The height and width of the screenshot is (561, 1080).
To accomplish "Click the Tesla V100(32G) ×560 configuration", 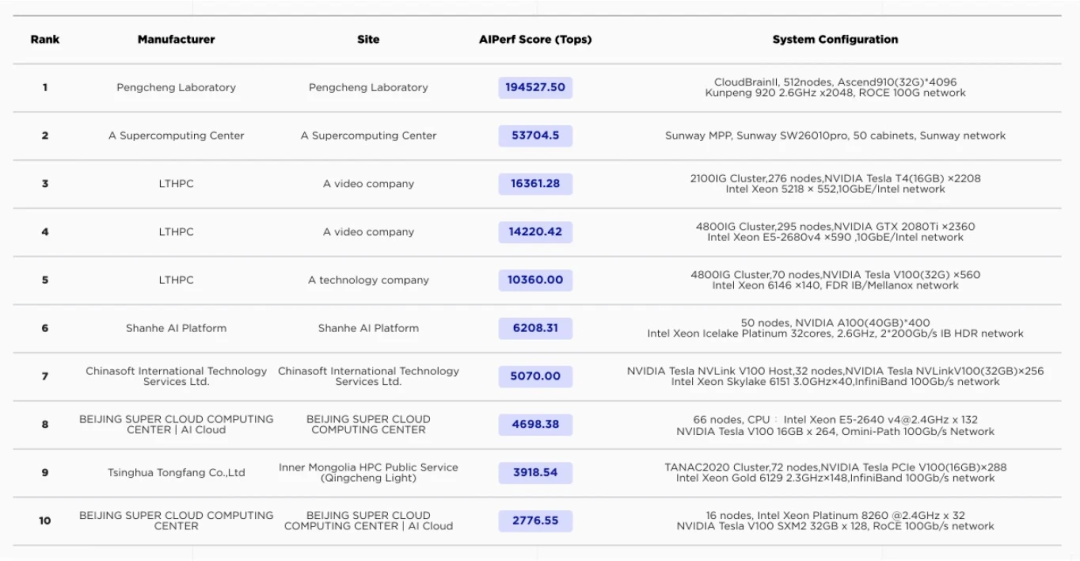I will pos(835,280).
